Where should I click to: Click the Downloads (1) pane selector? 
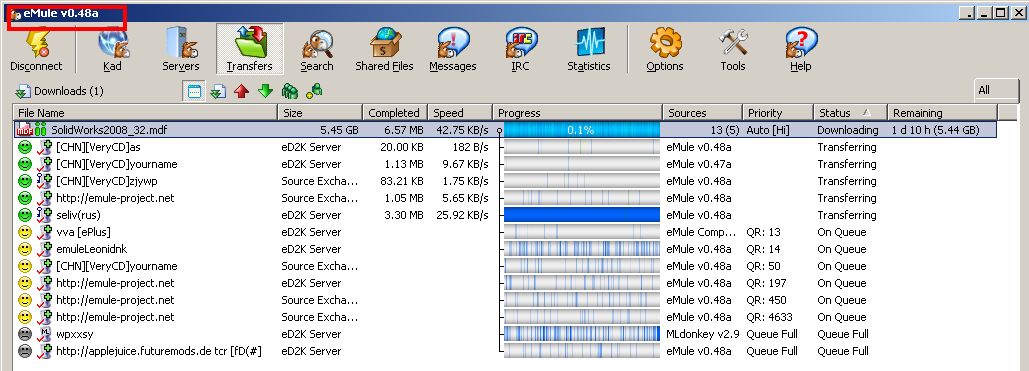pyautogui.click(x=60, y=91)
